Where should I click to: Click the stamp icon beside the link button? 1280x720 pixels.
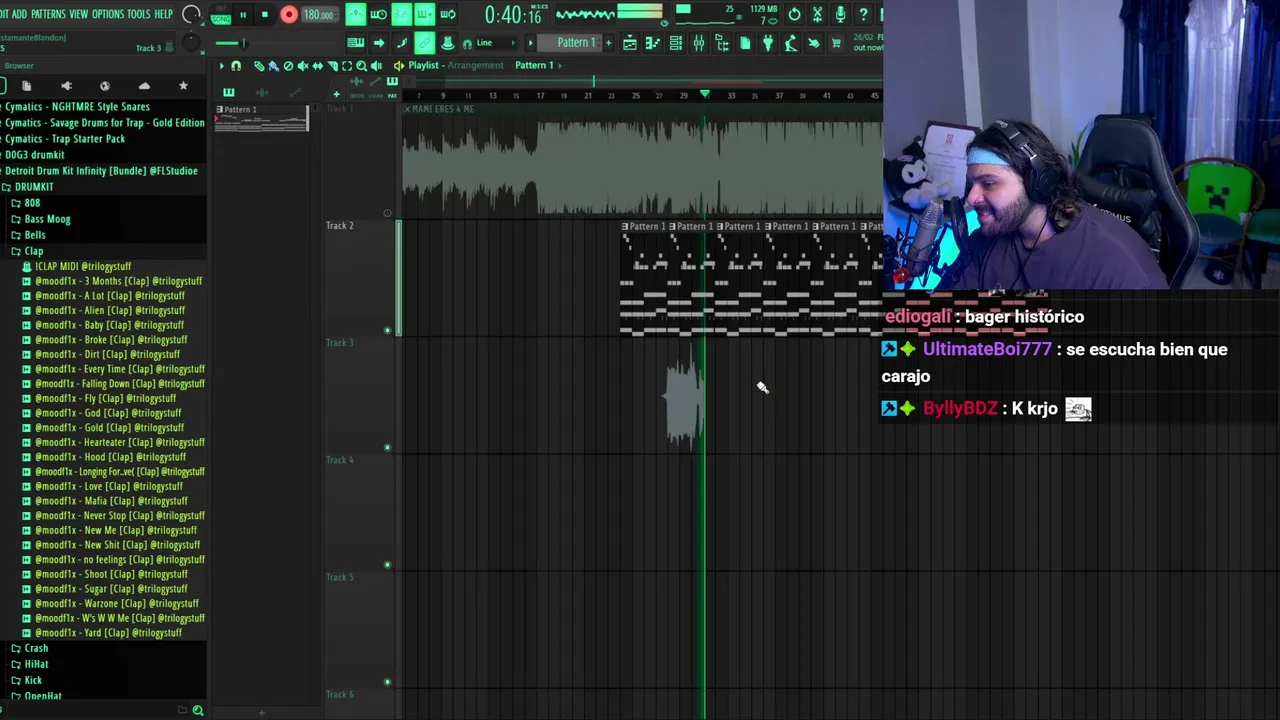448,42
